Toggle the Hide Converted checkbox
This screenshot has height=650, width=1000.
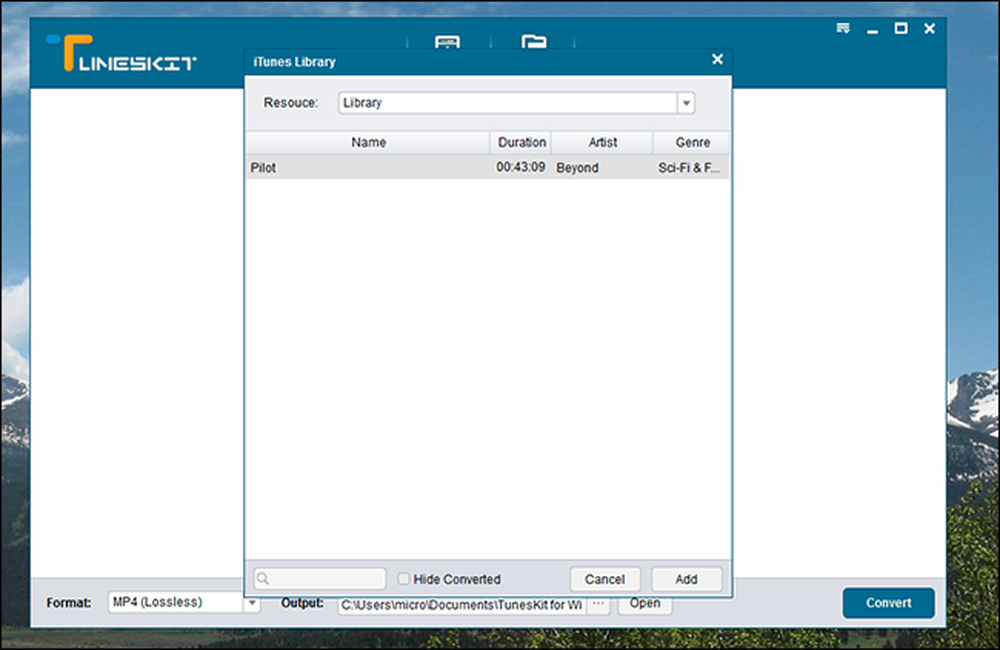click(x=403, y=579)
